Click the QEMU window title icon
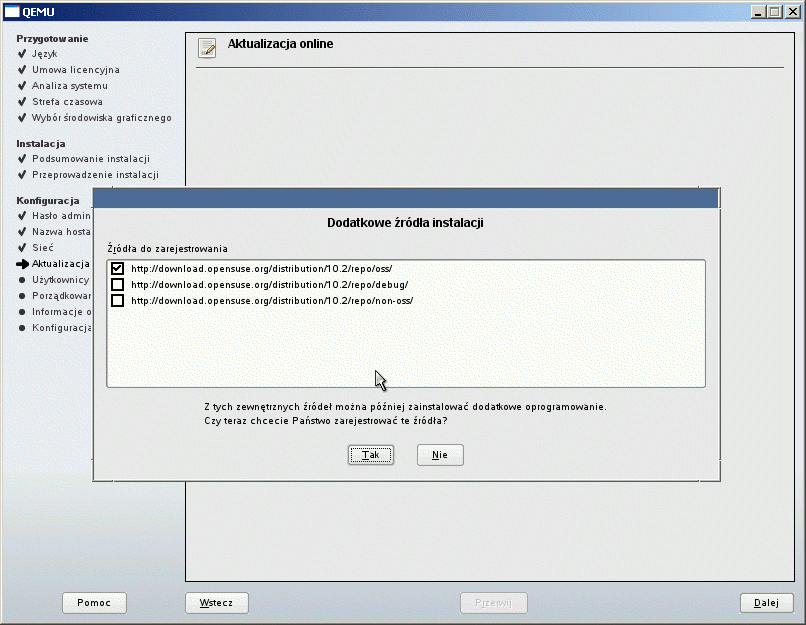This screenshot has width=806, height=625. pyautogui.click(x=10, y=10)
